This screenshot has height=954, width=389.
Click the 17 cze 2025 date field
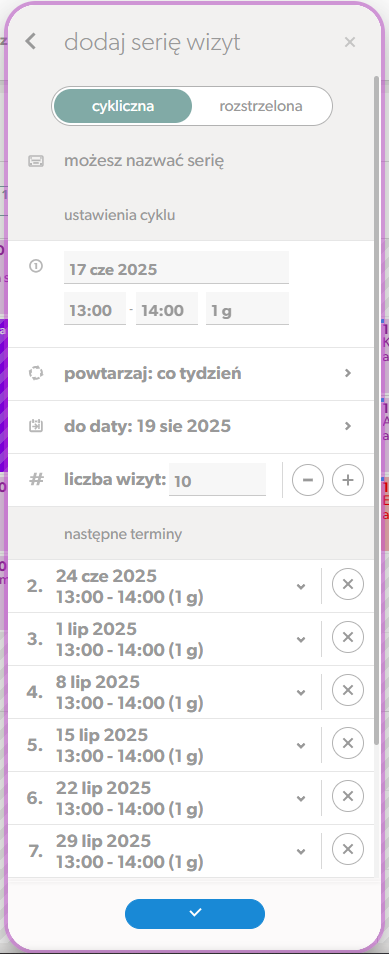click(x=176, y=269)
